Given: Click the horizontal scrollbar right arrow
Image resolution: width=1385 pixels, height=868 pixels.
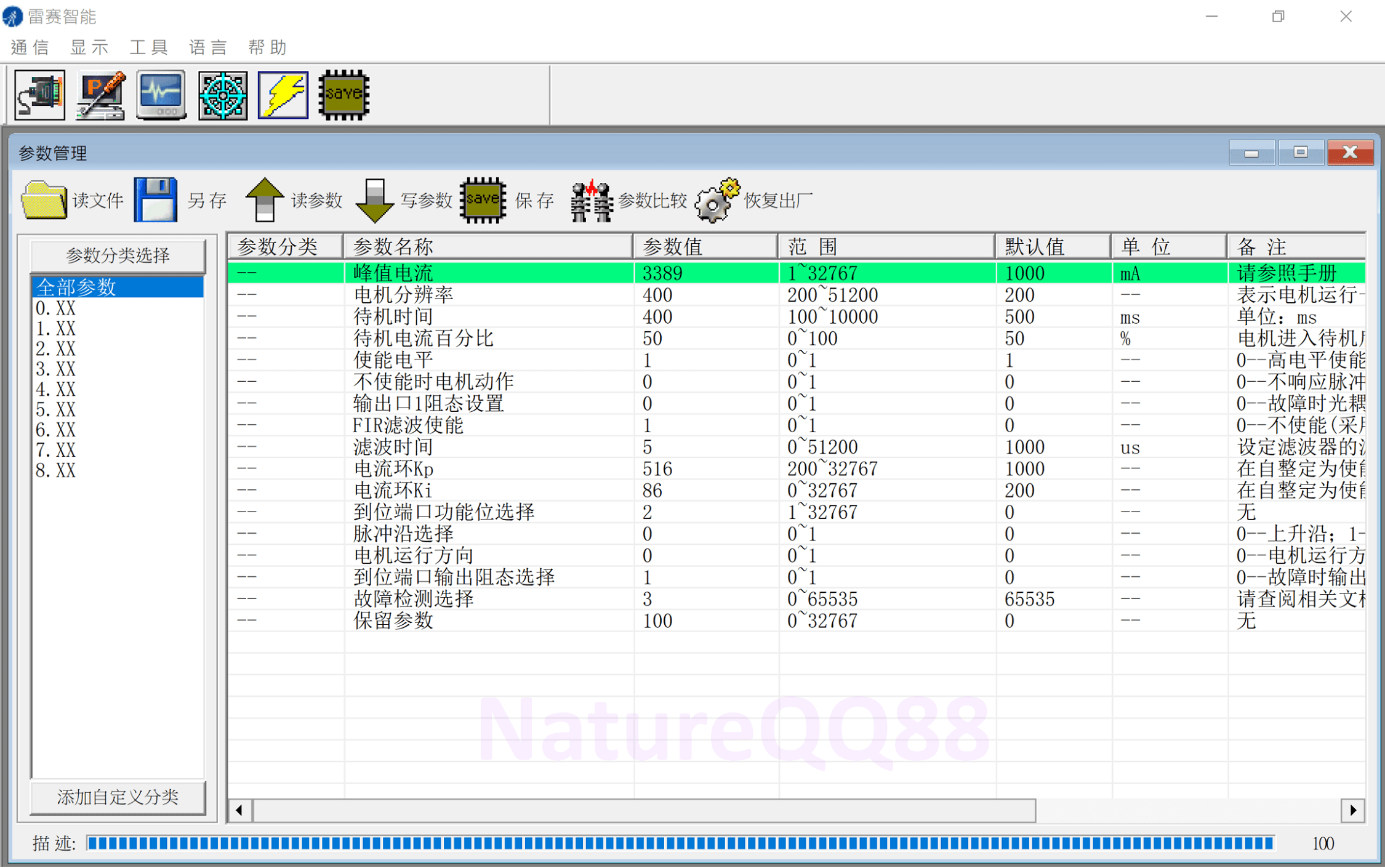Looking at the screenshot, I should click(1352, 810).
